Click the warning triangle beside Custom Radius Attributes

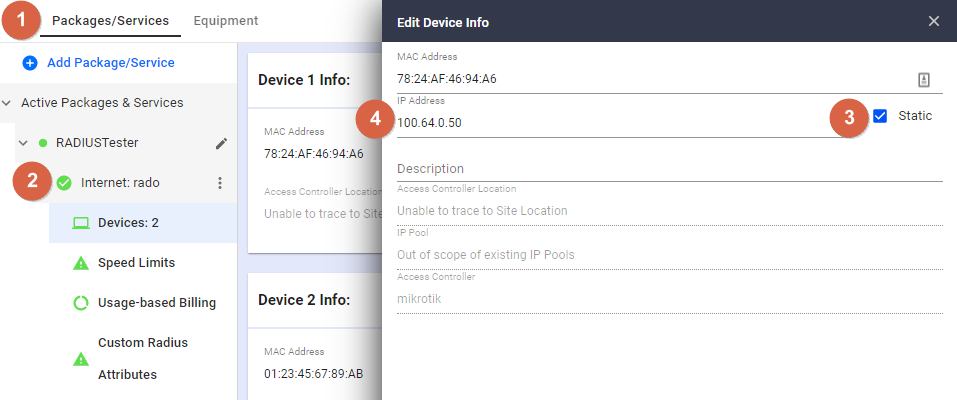(x=81, y=359)
